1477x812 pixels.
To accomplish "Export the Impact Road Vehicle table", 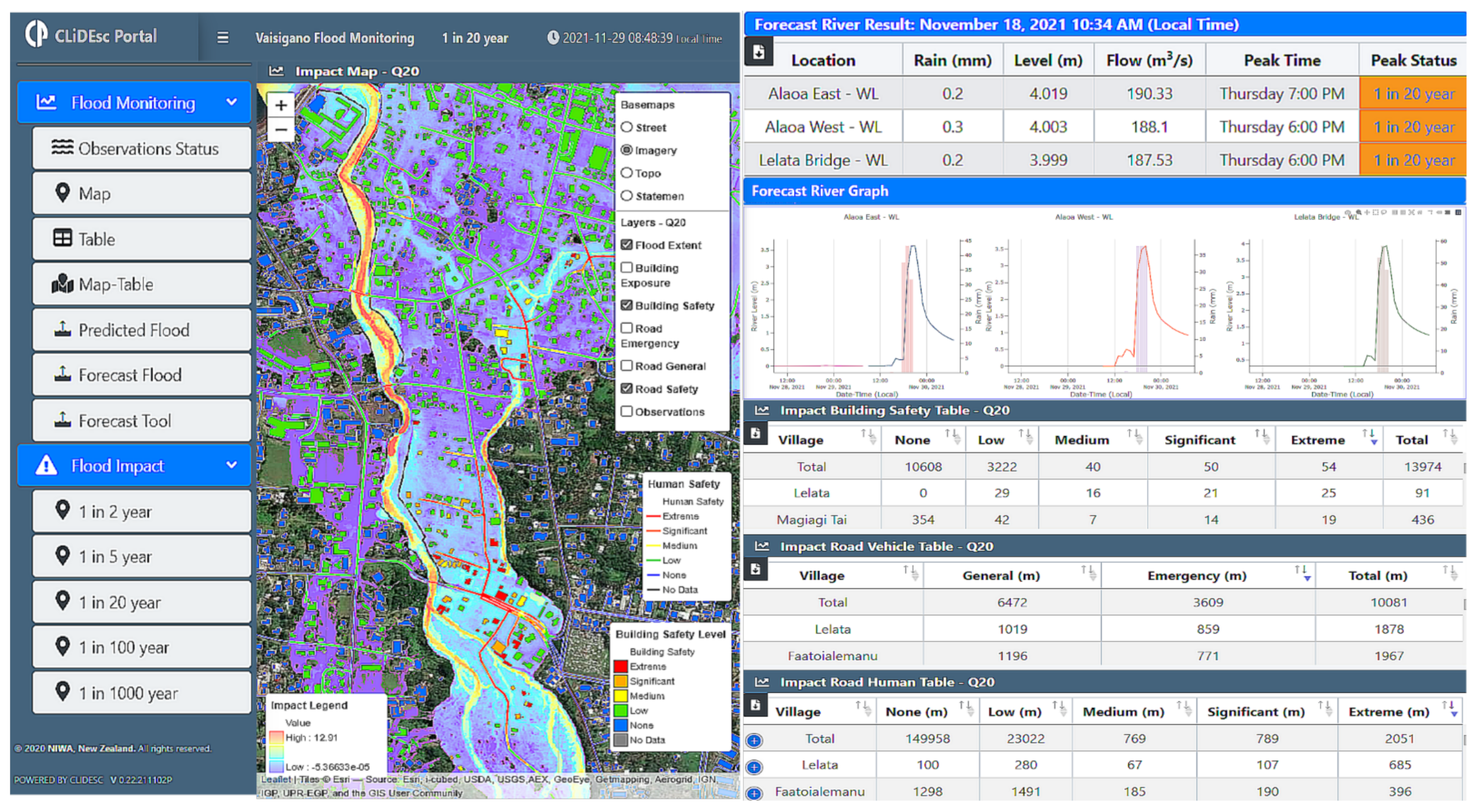I will point(755,569).
